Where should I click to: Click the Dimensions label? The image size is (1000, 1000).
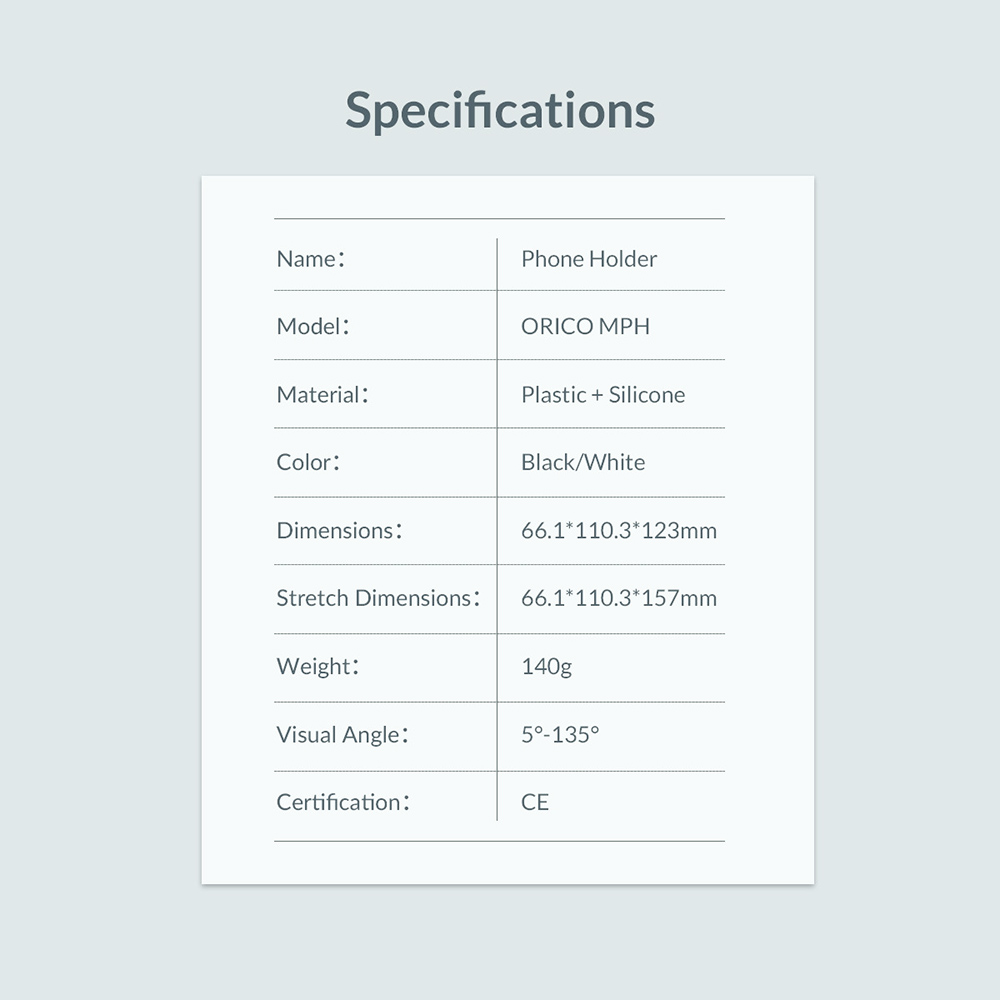pos(339,530)
